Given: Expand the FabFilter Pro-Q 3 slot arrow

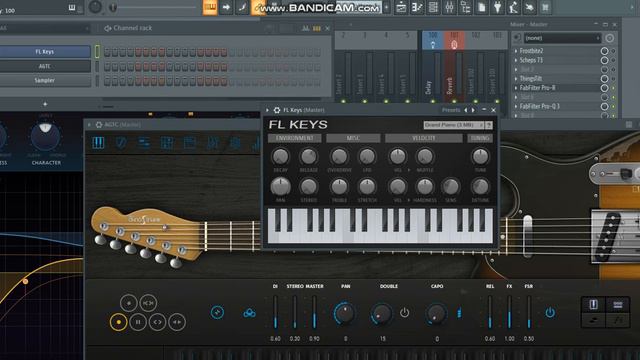Looking at the screenshot, I should click(516, 107).
